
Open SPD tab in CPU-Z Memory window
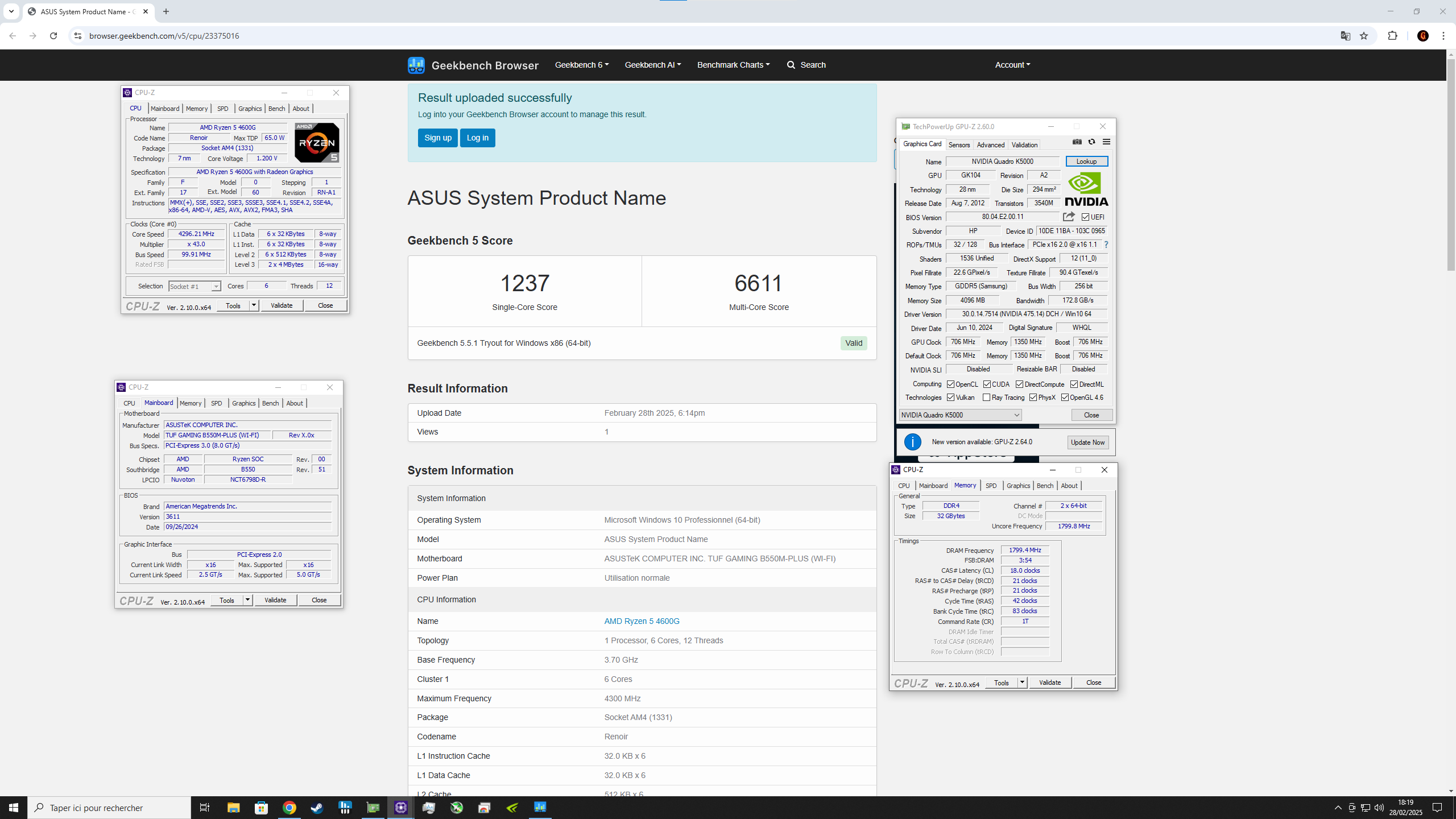991,486
